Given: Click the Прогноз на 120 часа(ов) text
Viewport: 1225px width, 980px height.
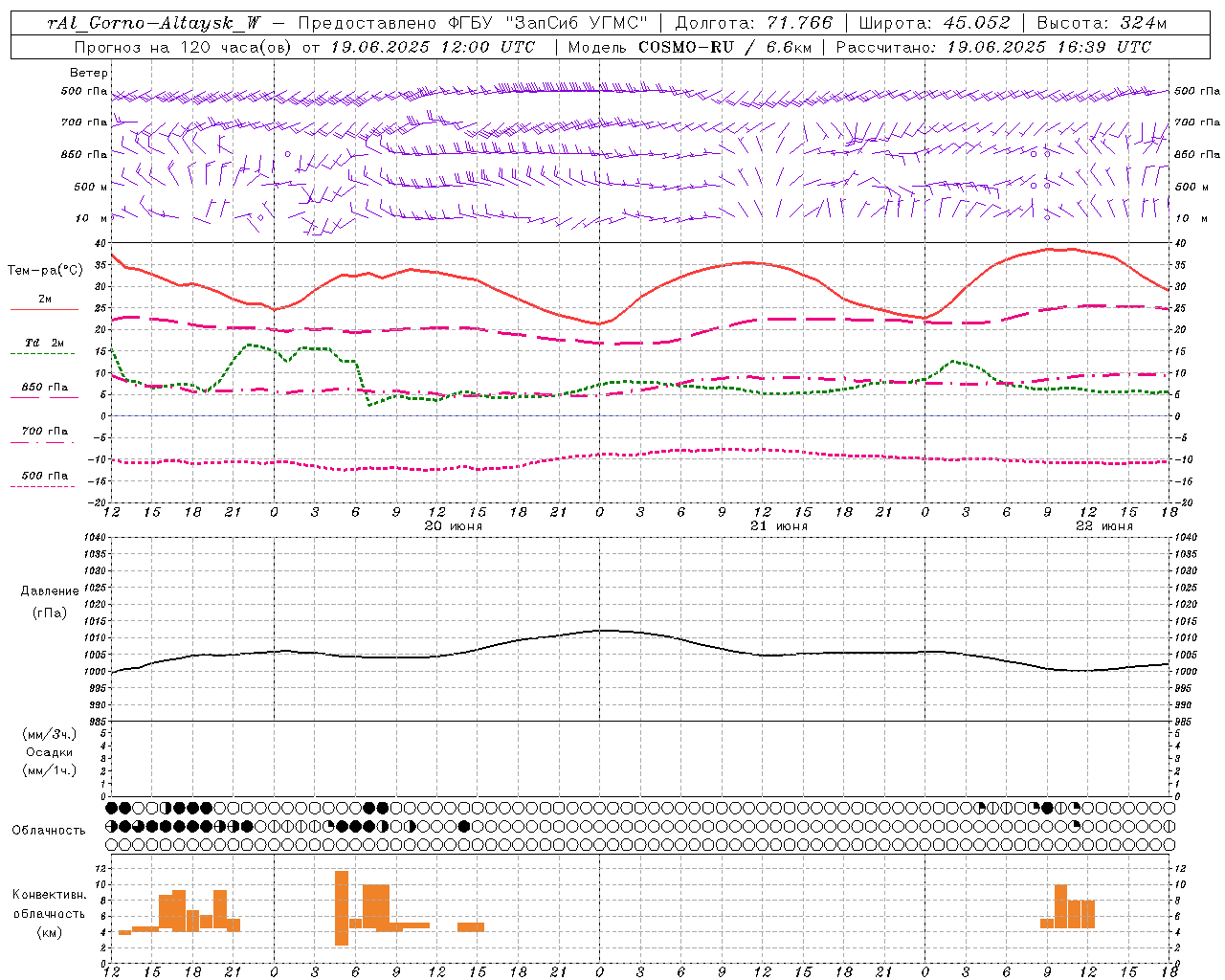Looking at the screenshot, I should [184, 47].
